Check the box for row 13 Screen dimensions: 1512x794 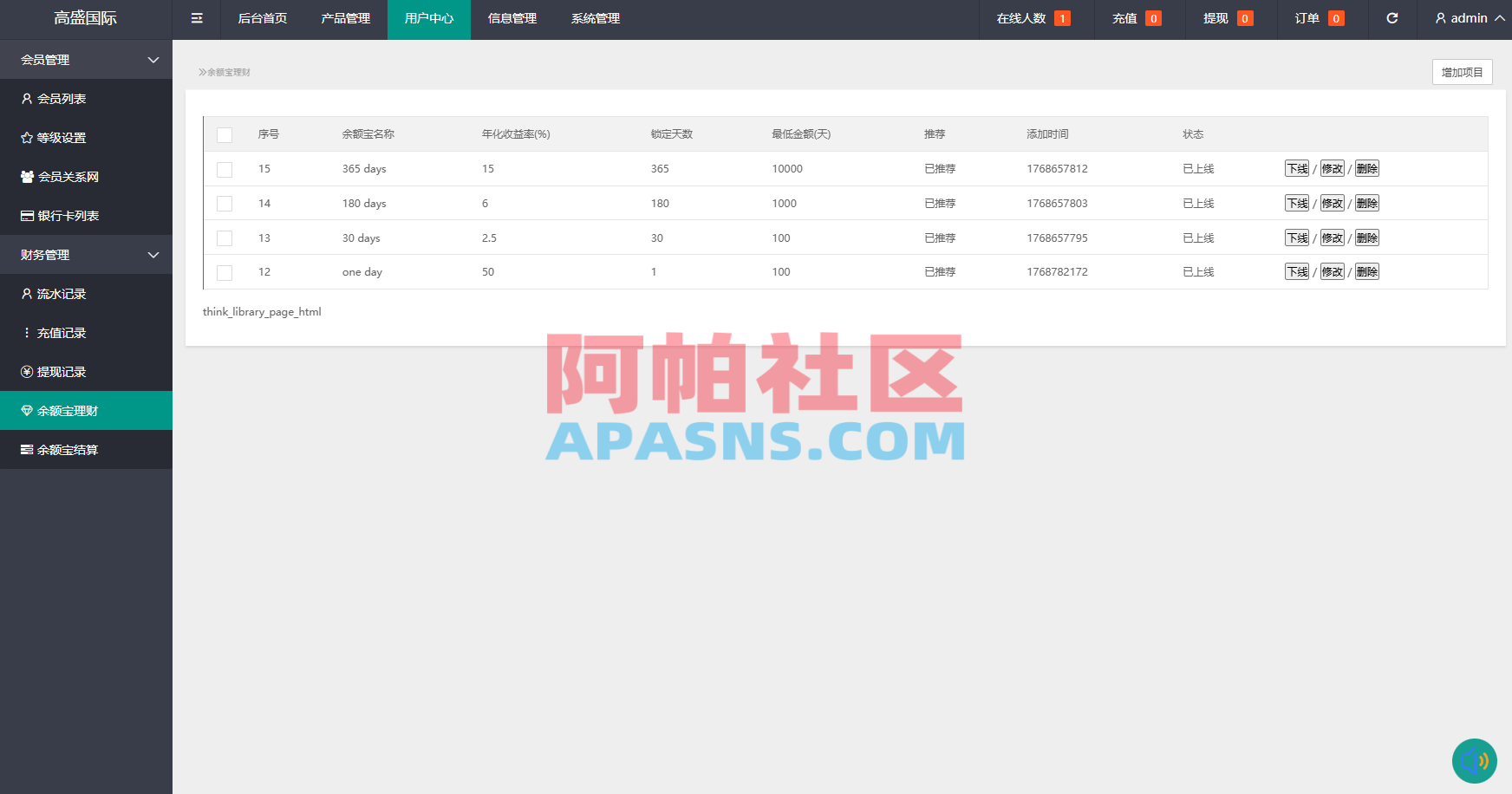[x=225, y=238]
